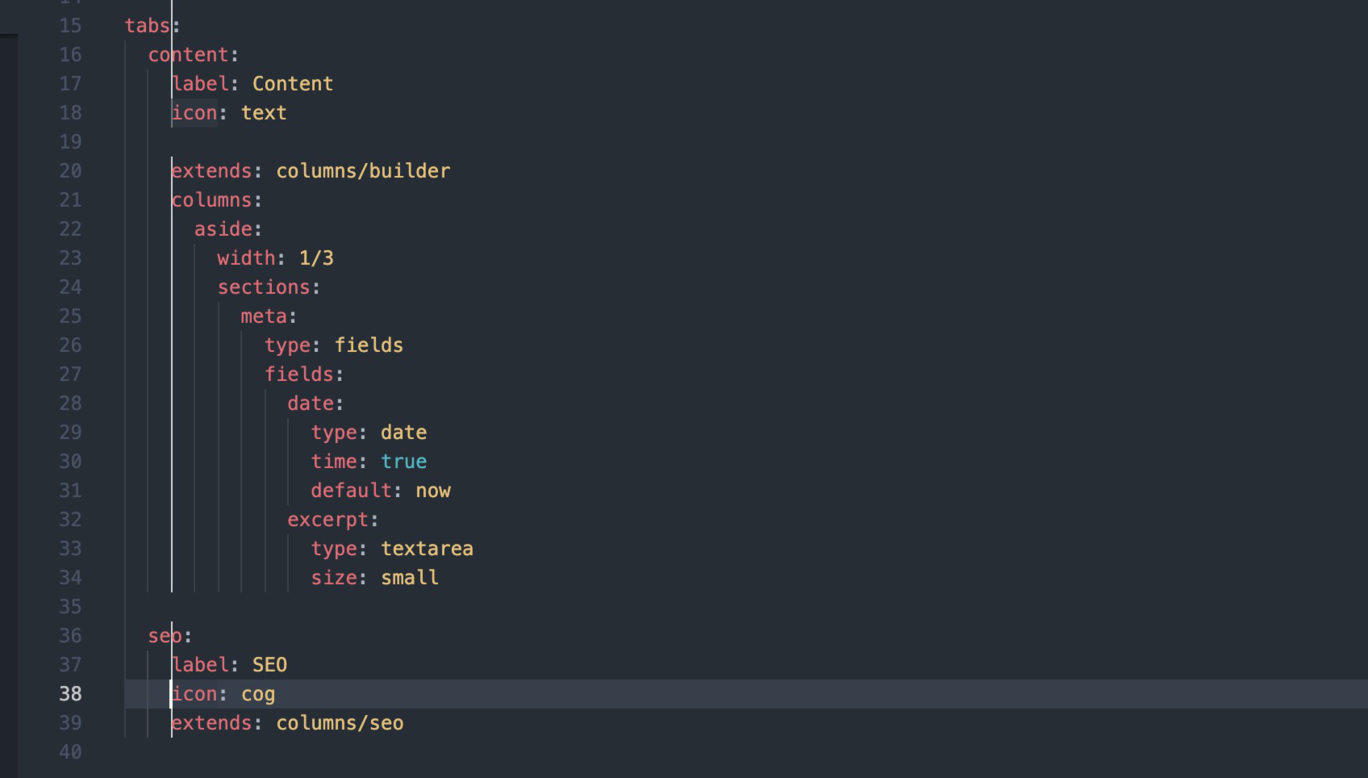
Task: Click the 'sections' key
Action: (264, 286)
